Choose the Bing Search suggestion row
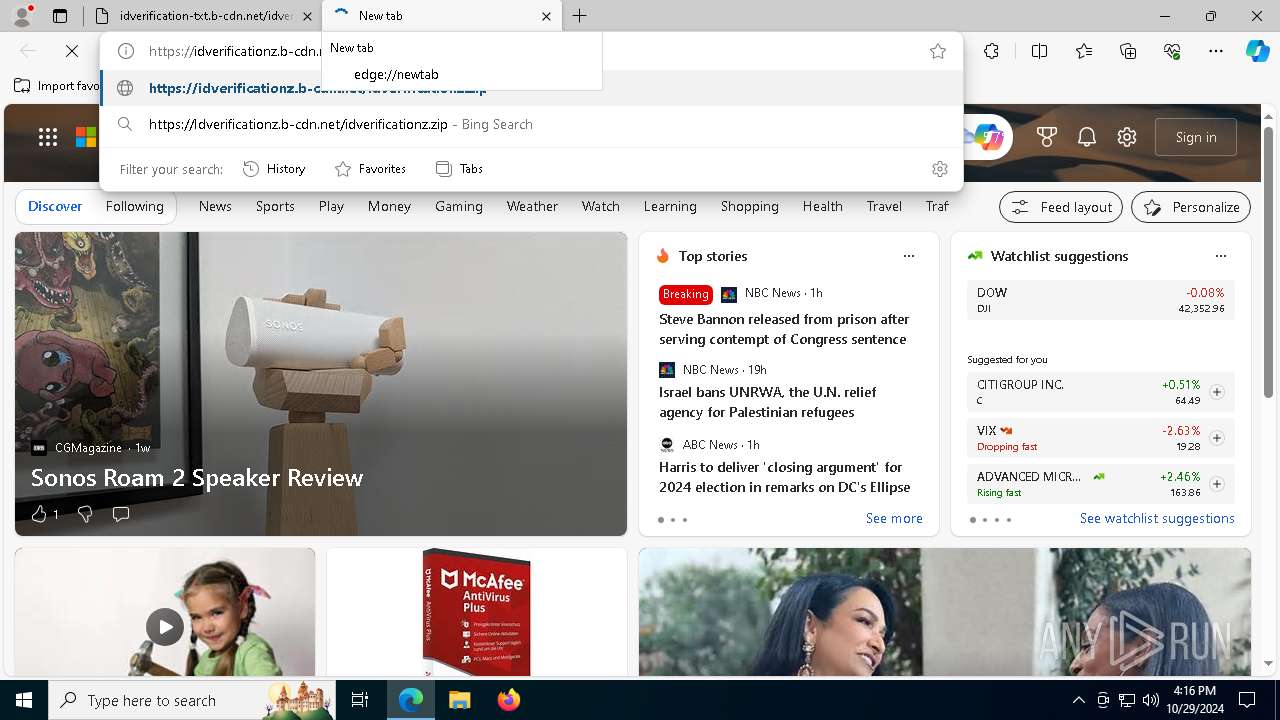This screenshot has height=720, width=1280. [x=531, y=124]
